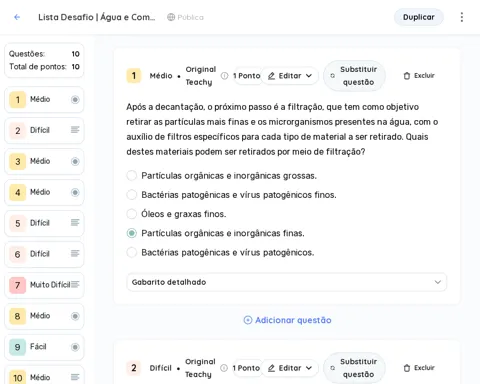Screen dimensions: 480x384
Task: Jump to question 6 Difícil in sidebar
Action: [x=44, y=254]
